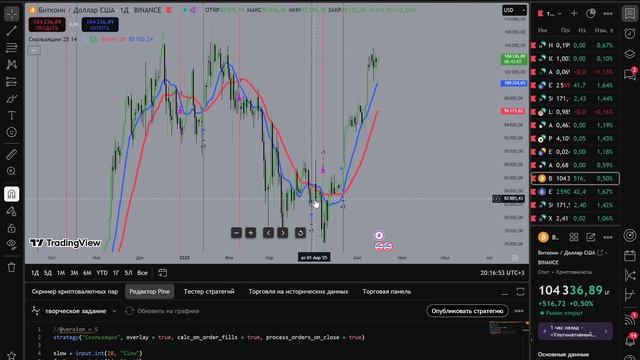640x360 pixels.
Task: Zoom in chart with plus button
Action: [x=251, y=233]
